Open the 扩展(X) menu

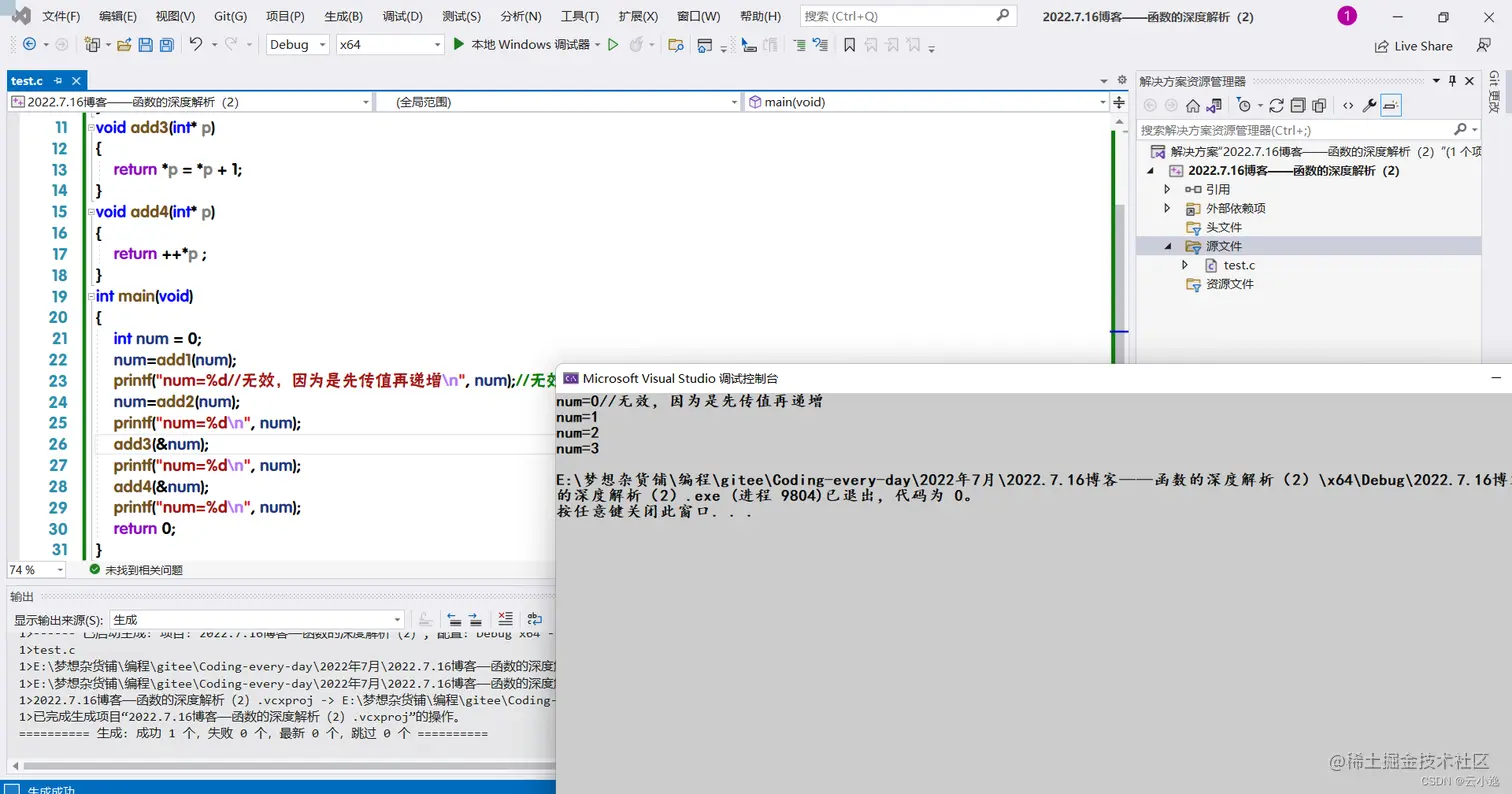pyautogui.click(x=638, y=16)
